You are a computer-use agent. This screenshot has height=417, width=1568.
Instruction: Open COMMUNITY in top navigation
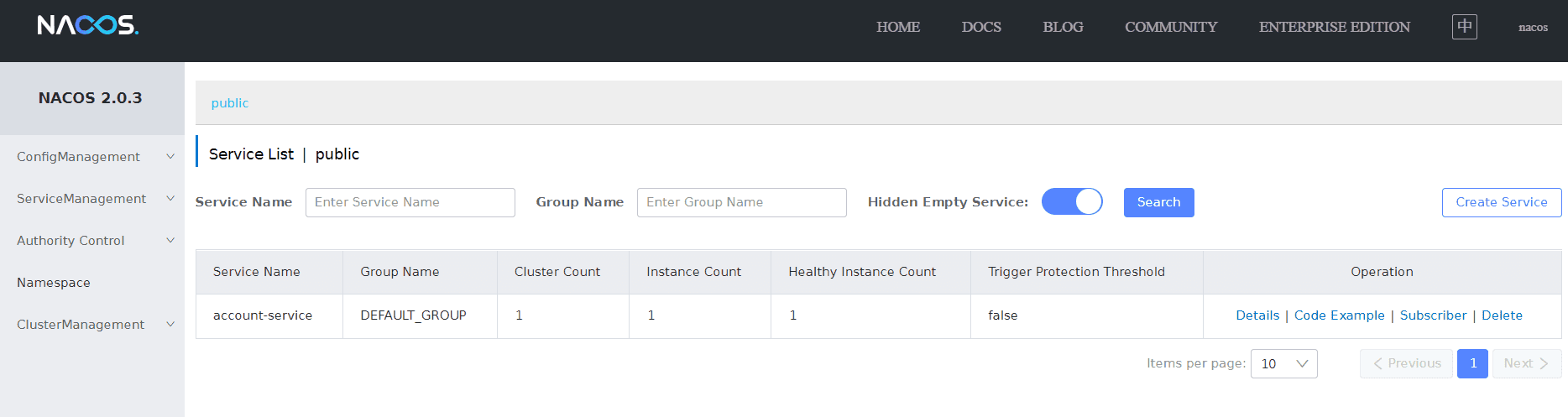click(1171, 27)
